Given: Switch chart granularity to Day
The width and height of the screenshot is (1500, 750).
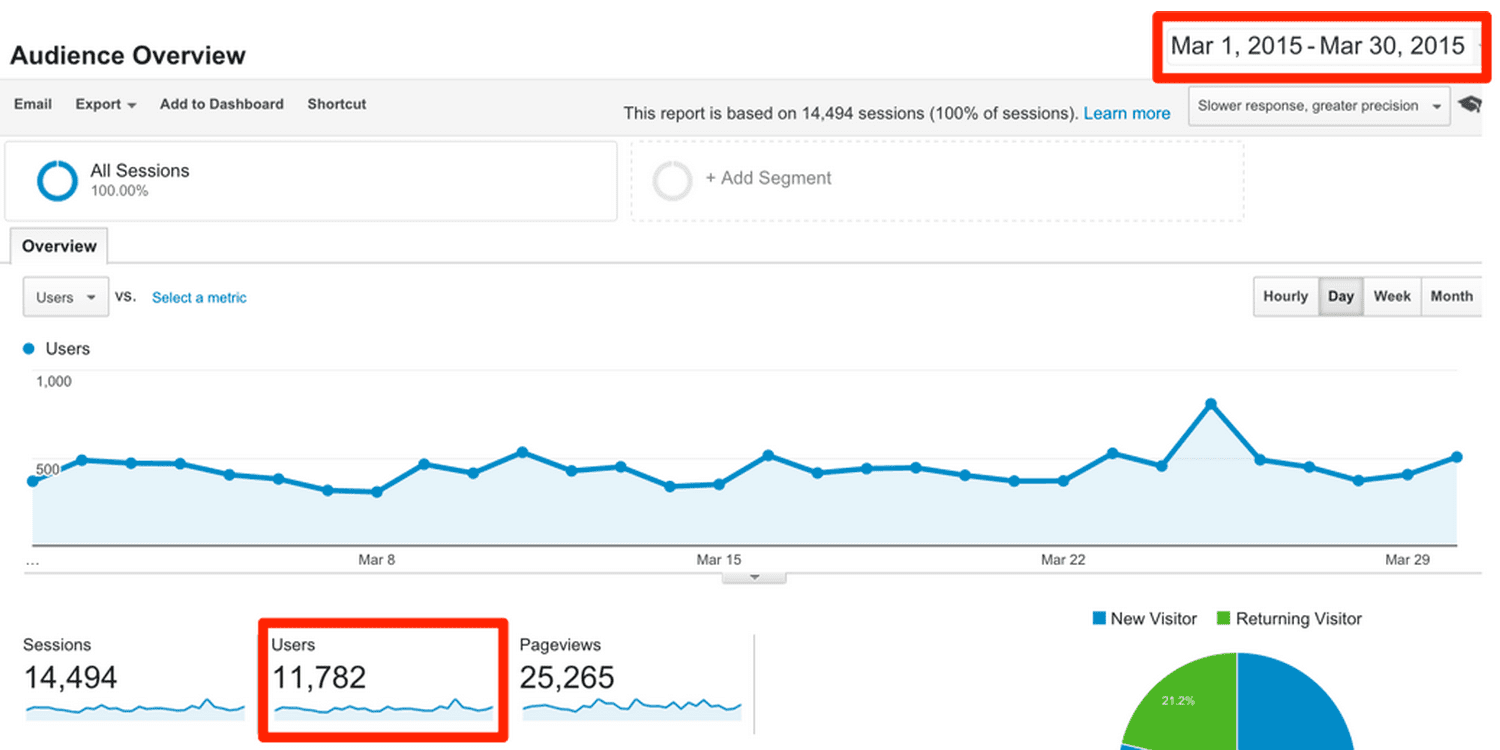Looking at the screenshot, I should [1341, 297].
